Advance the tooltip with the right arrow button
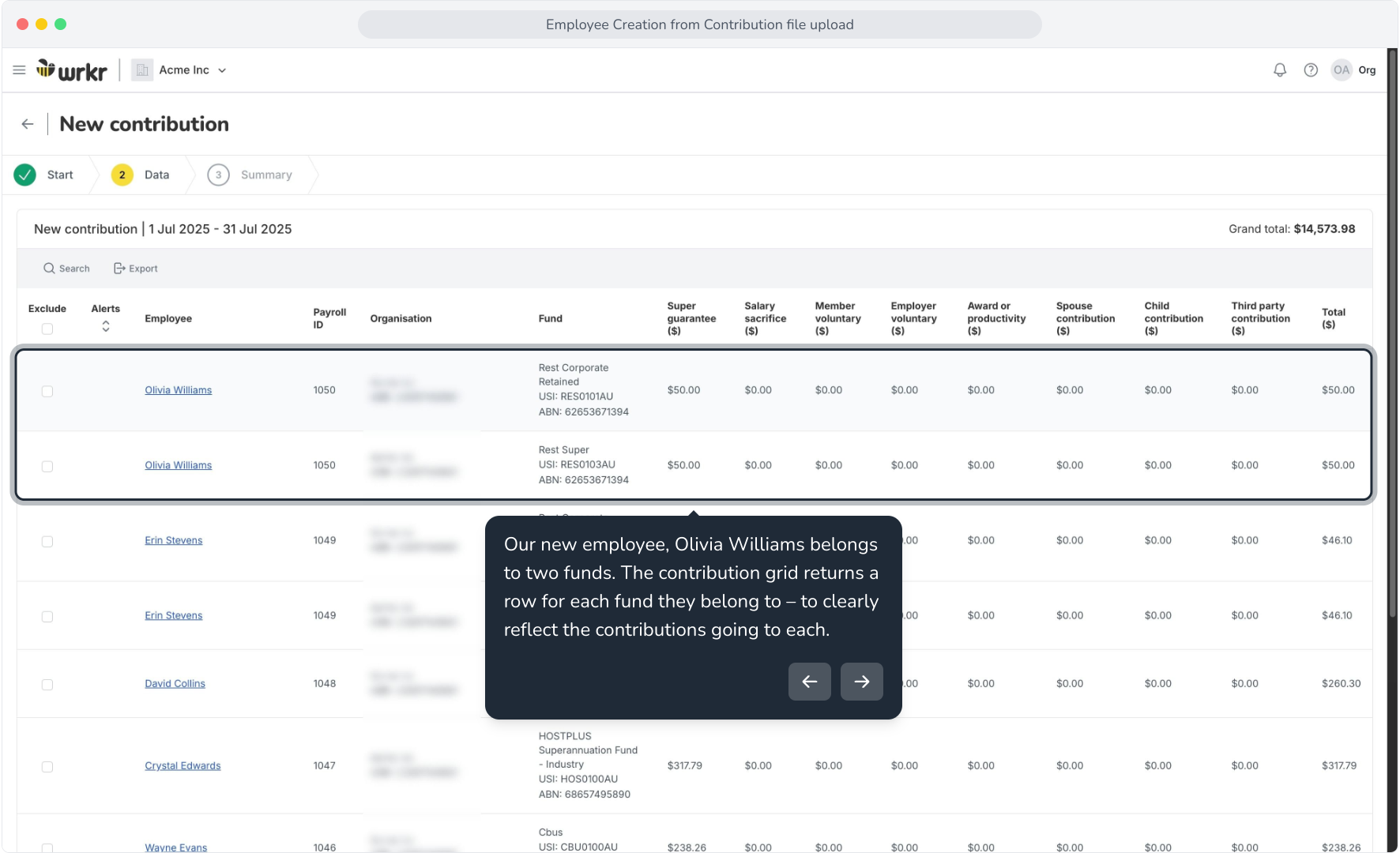 coord(862,682)
